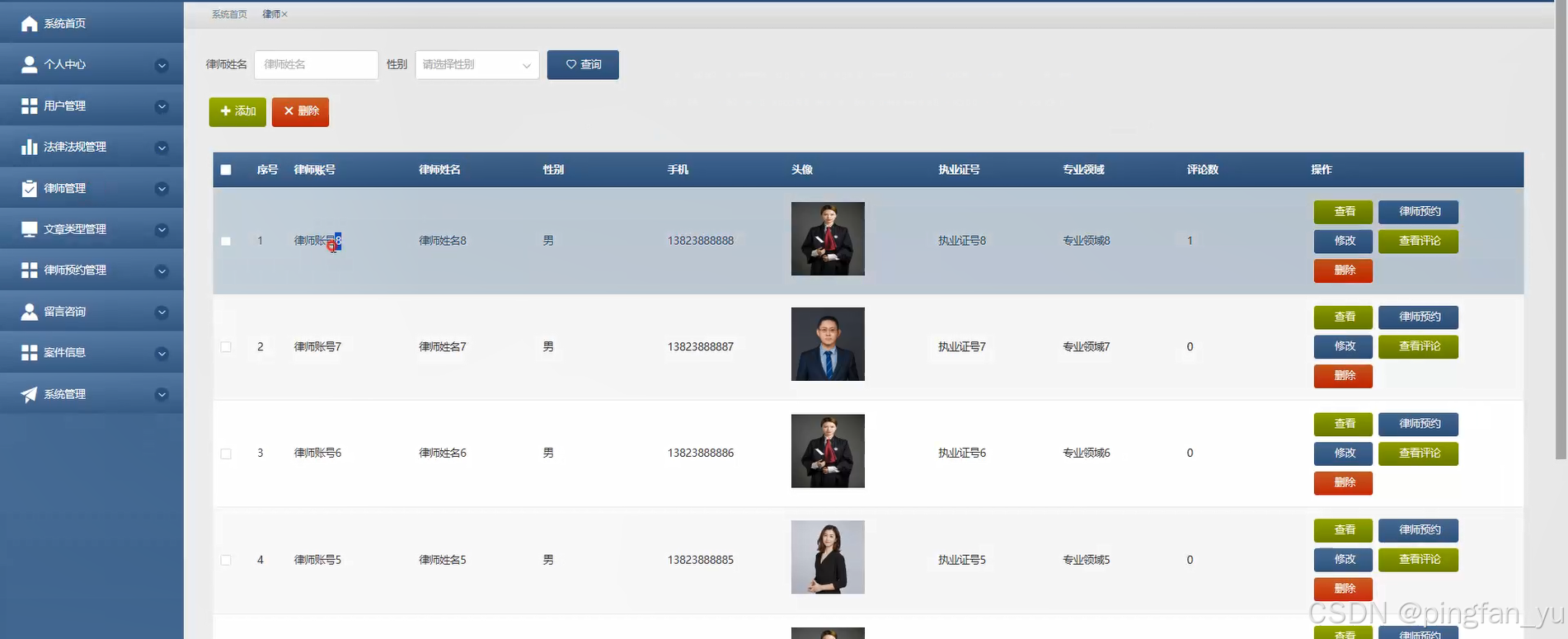Click the grid icon for 律师预约管理
Image resolution: width=1568 pixels, height=639 pixels.
(29, 270)
